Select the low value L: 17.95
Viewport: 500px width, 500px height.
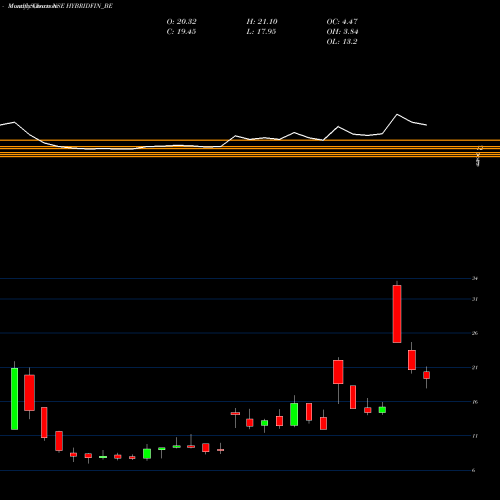tap(261, 31)
